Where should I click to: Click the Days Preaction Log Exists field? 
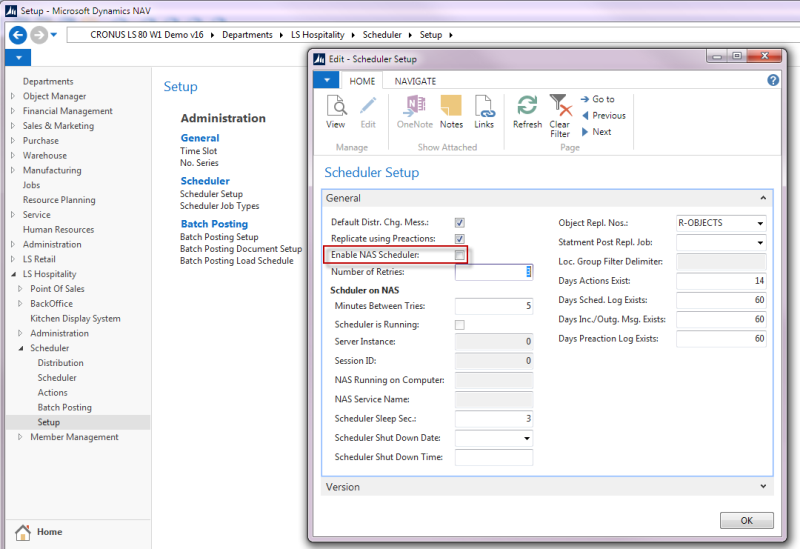pos(721,339)
